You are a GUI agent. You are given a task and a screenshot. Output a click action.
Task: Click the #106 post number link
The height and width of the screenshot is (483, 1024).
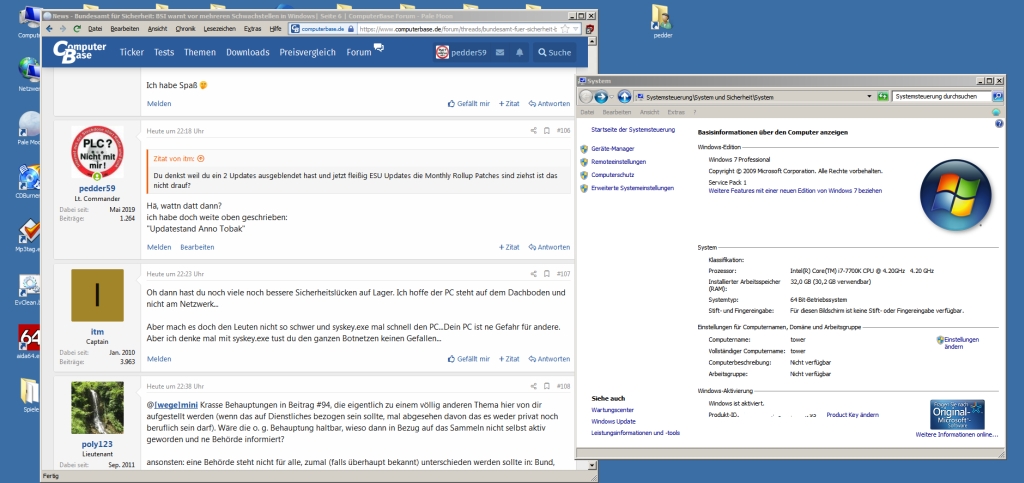(x=564, y=131)
